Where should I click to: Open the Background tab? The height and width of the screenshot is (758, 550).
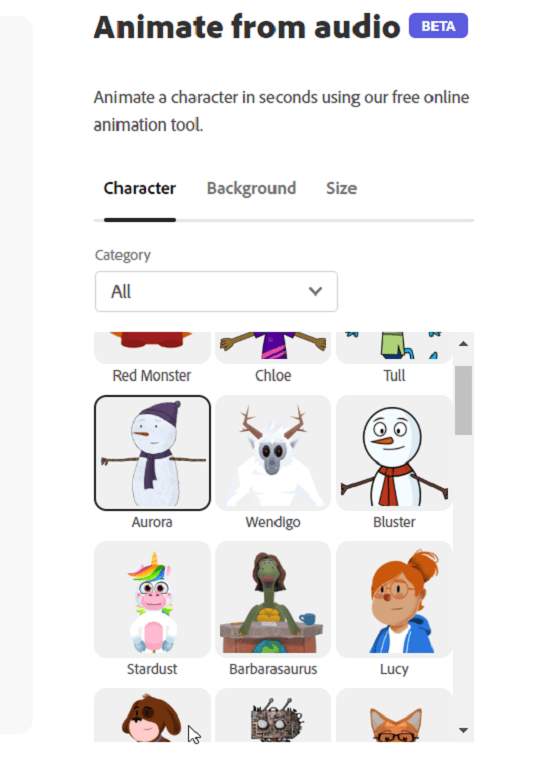(x=251, y=188)
